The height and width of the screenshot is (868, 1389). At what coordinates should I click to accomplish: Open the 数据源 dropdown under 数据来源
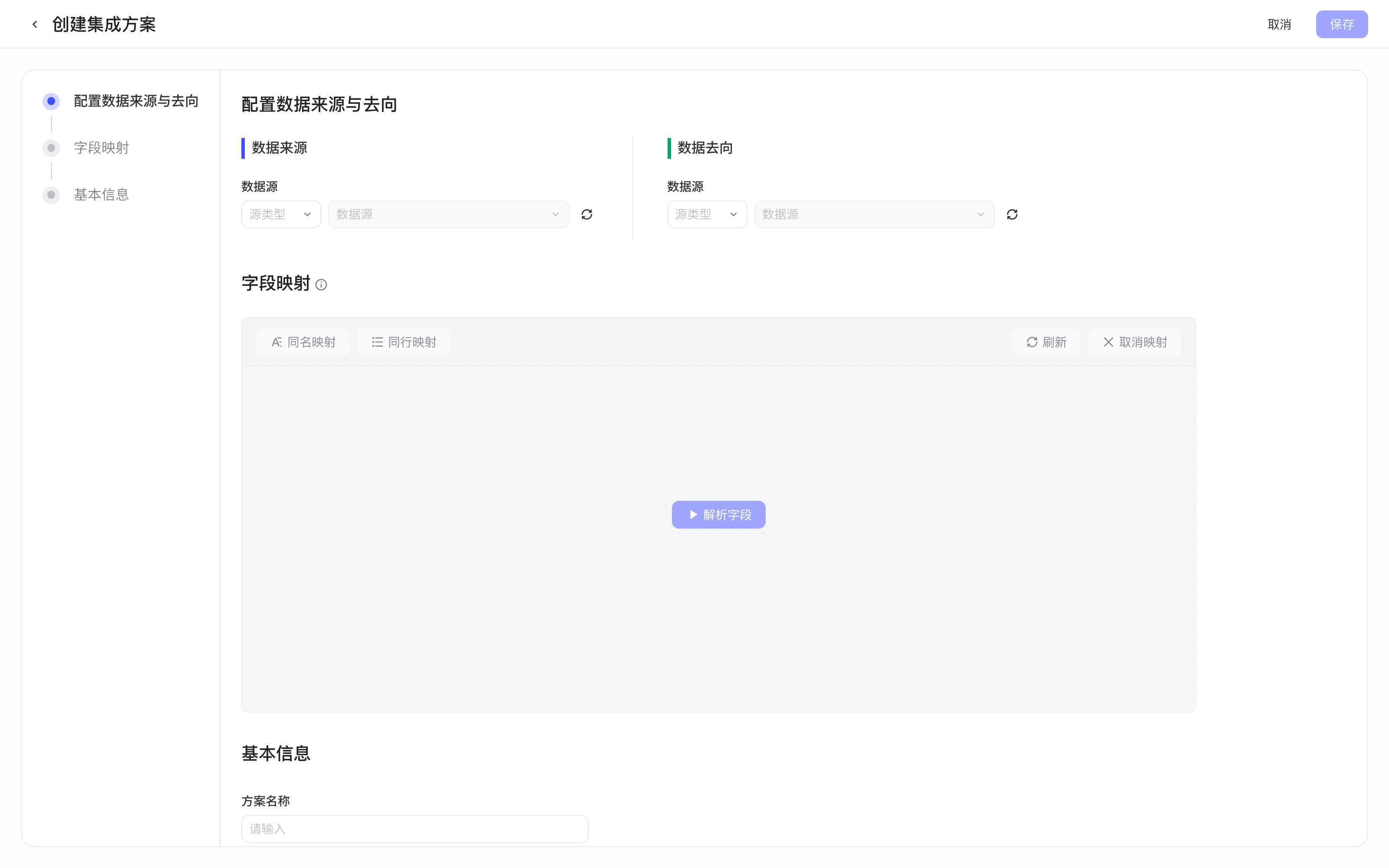point(448,214)
